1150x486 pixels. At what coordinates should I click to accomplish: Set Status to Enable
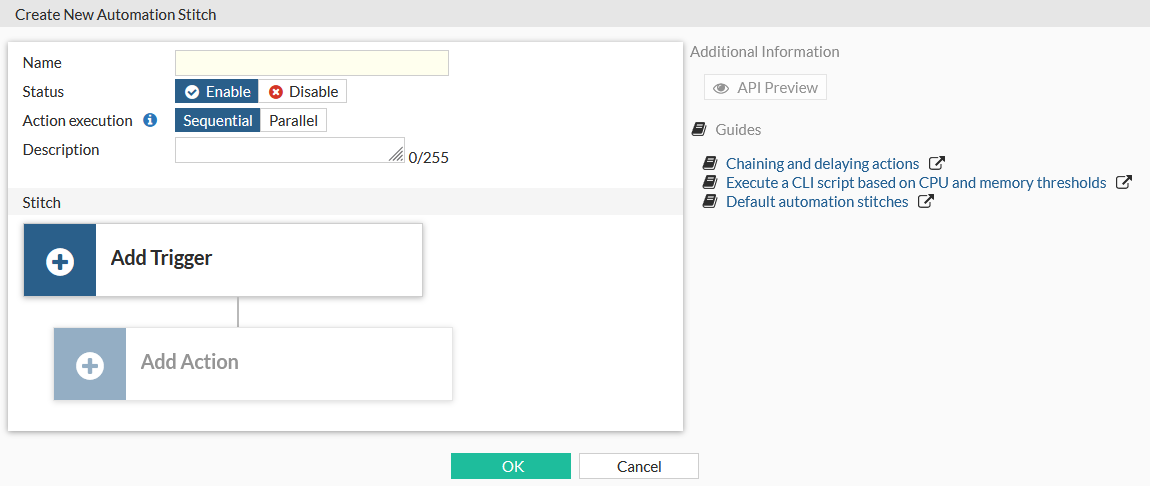217,92
